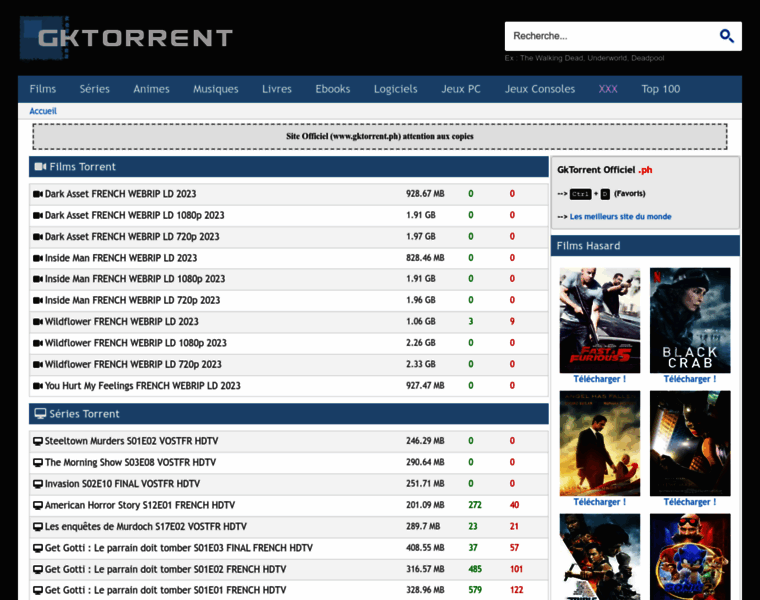The width and height of the screenshot is (760, 600).
Task: Open Les meilleurs site du monde link
Action: 620,216
